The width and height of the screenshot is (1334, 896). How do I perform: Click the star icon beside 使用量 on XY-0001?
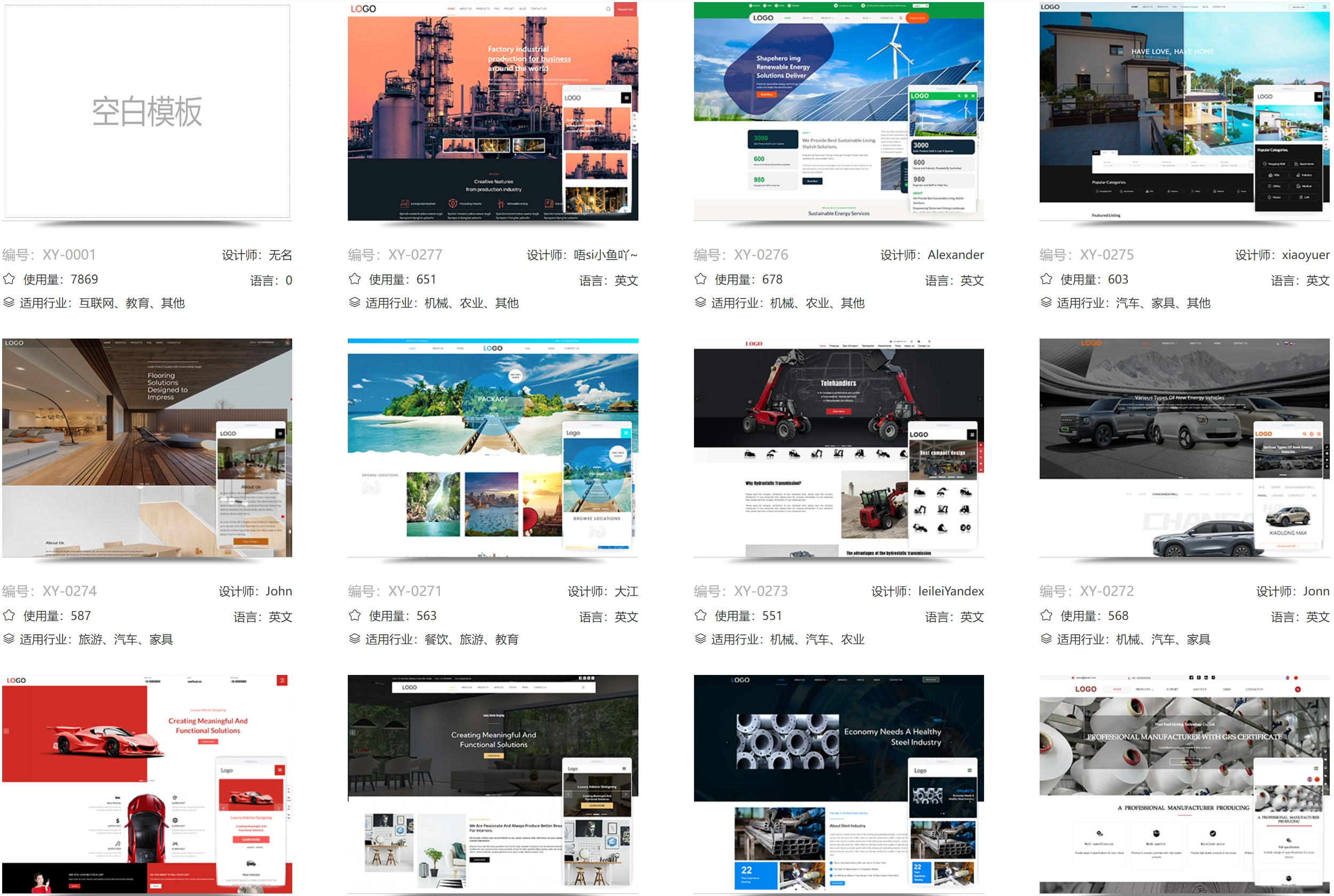(x=9, y=279)
